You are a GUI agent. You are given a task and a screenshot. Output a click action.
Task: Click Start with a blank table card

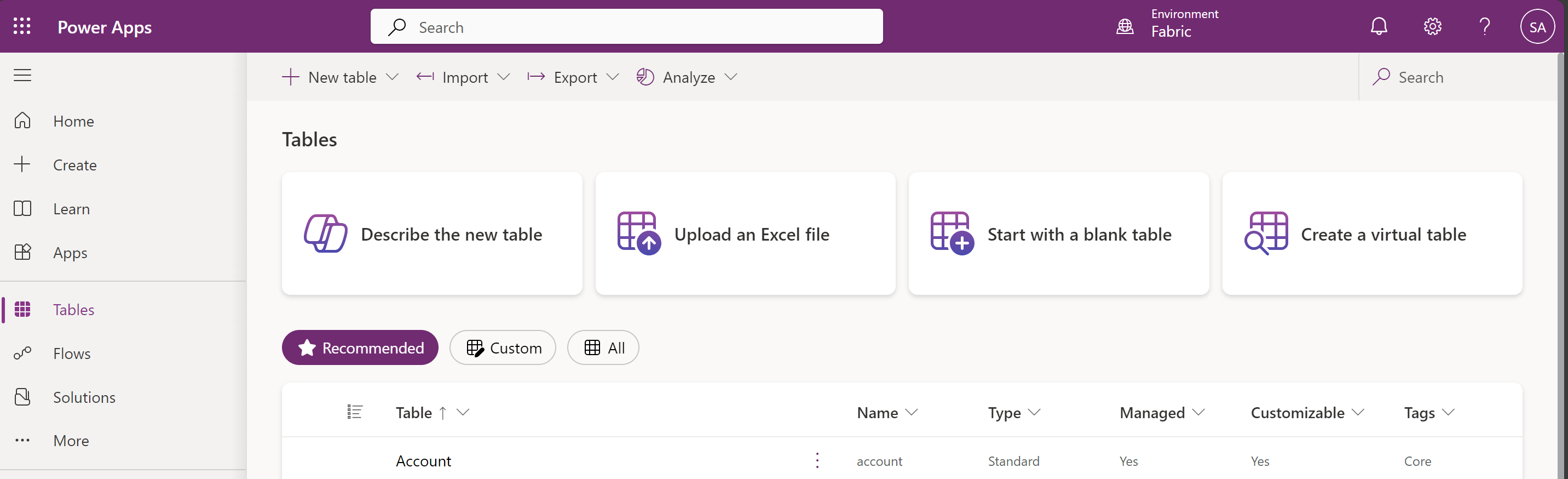pos(1058,234)
